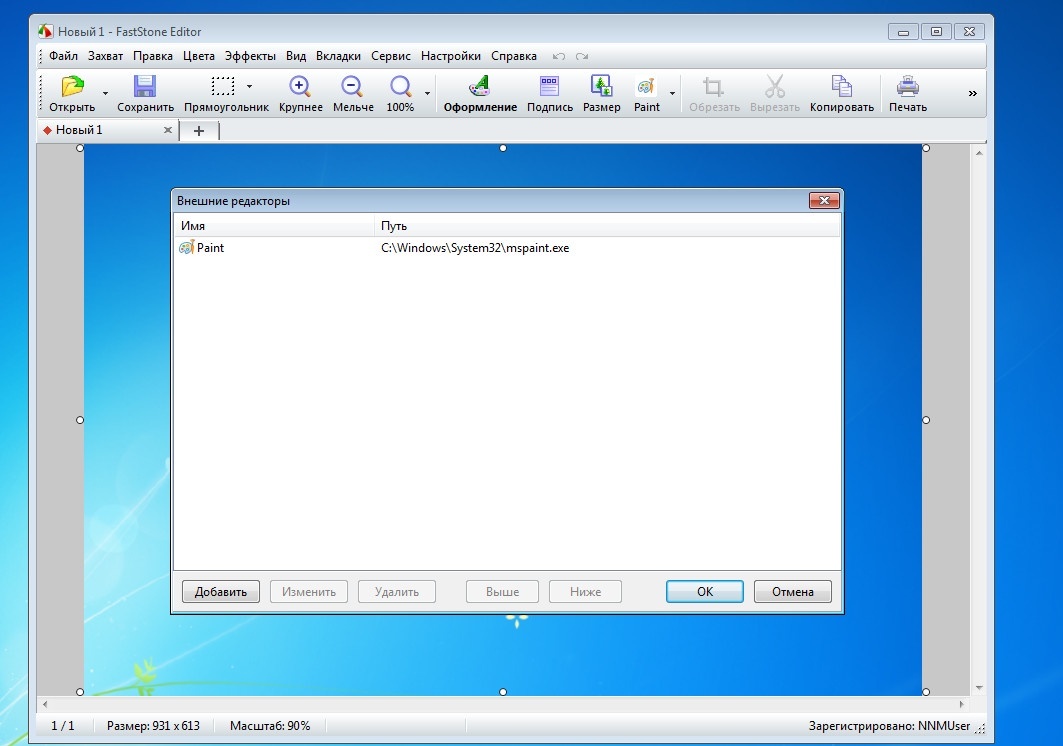
Task: Click the Размер: 931 x 613 status entry
Action: [x=153, y=726]
